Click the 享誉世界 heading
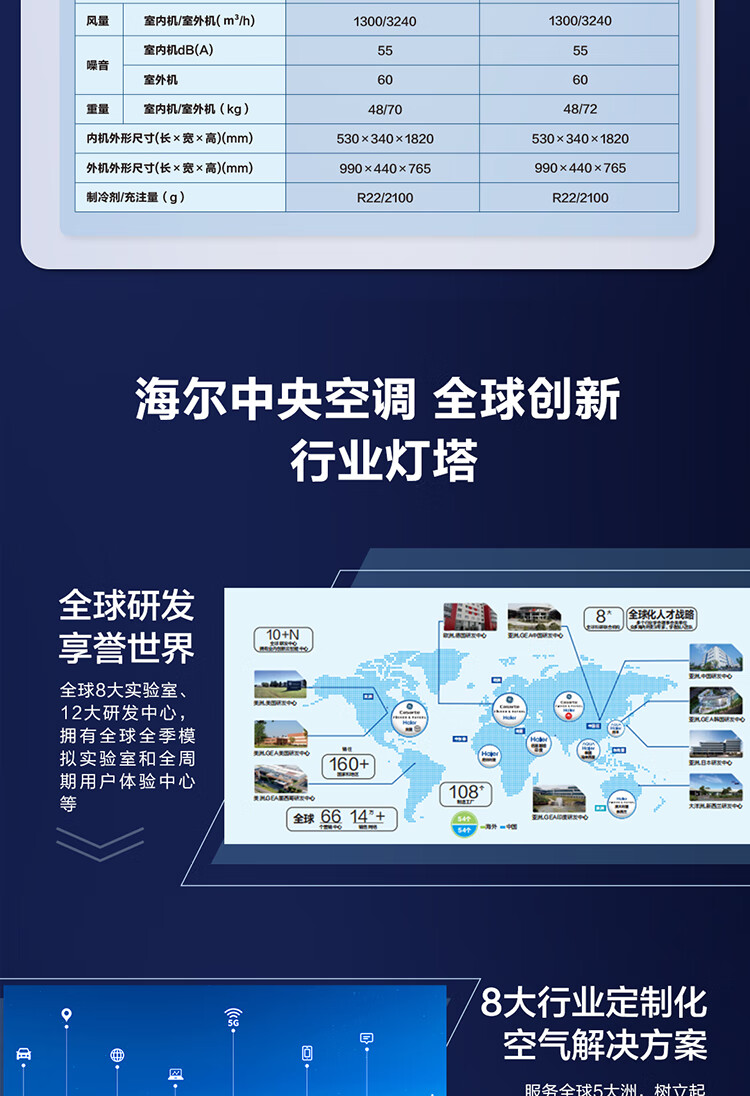The width and height of the screenshot is (750, 1096). (x=127, y=648)
